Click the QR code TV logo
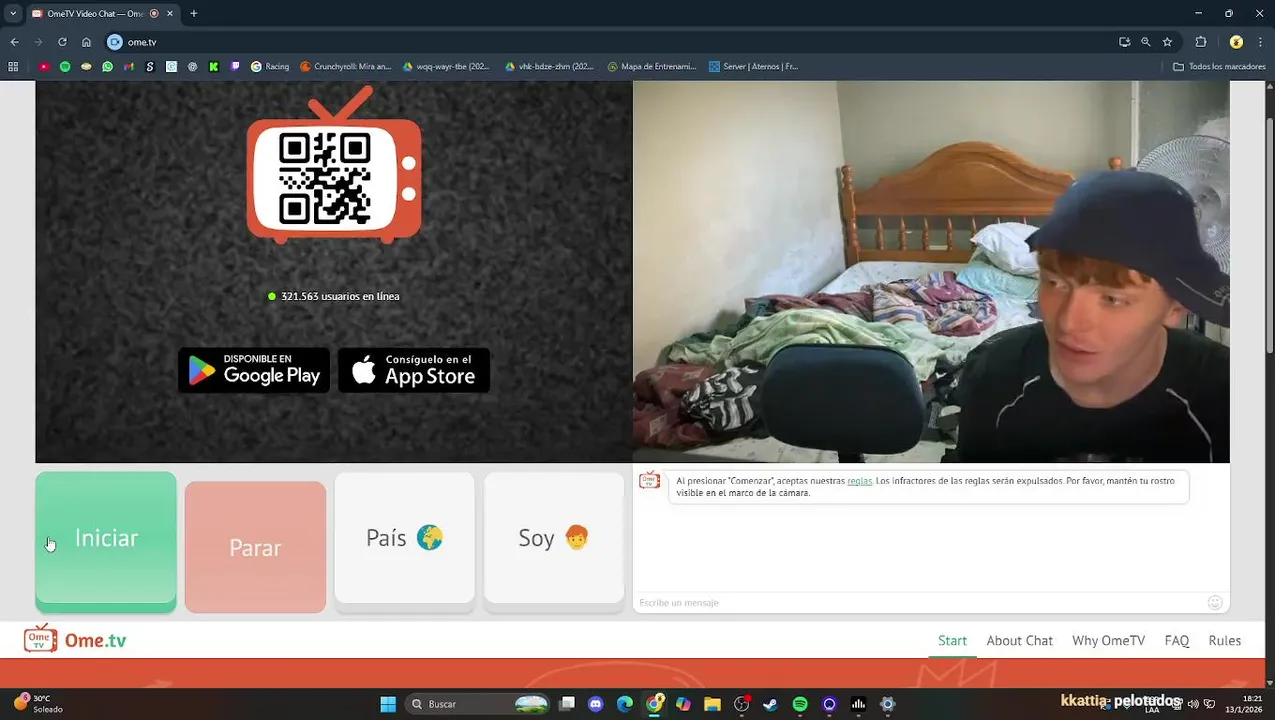This screenshot has width=1275, height=720. tap(334, 166)
